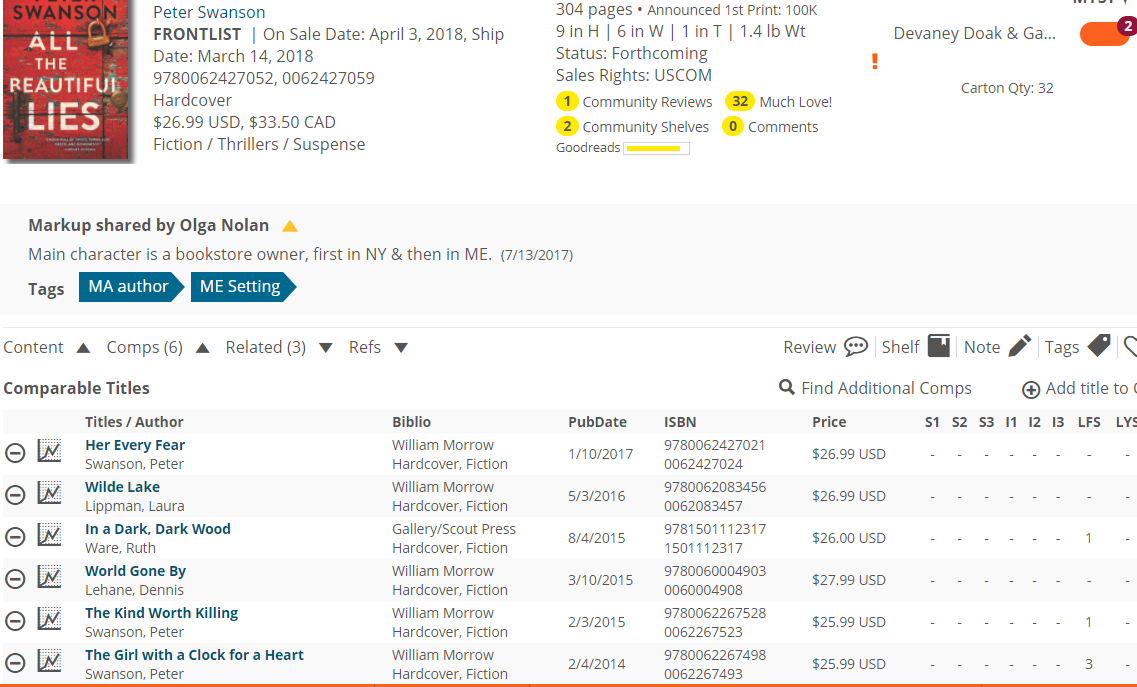The width and height of the screenshot is (1137, 687).
Task: Open The Kind Worth Killing title
Action: [x=162, y=613]
